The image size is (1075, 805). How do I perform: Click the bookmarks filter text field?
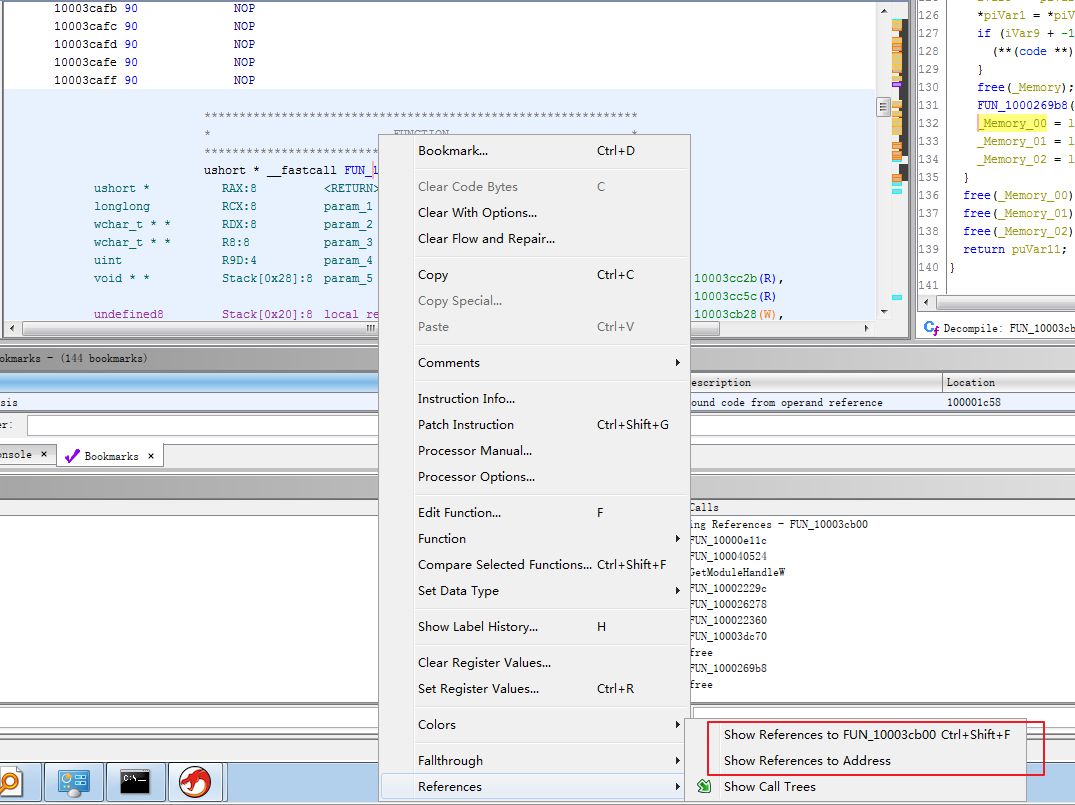click(x=203, y=425)
